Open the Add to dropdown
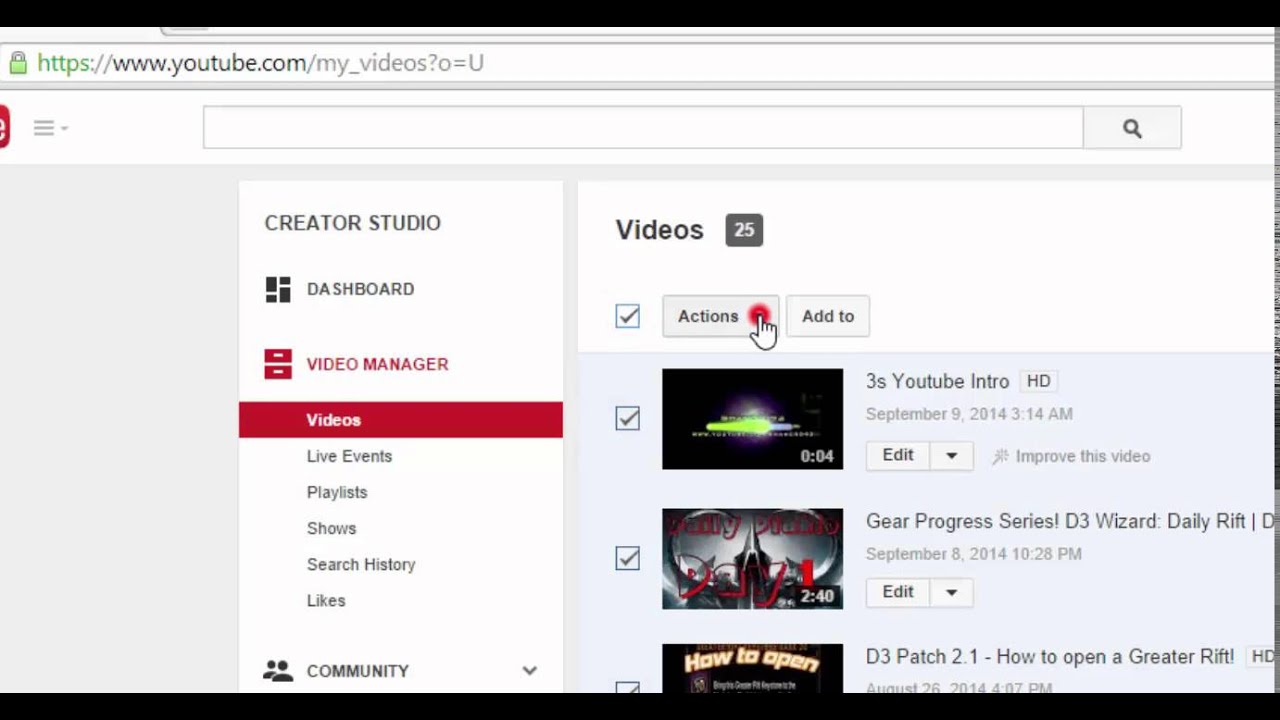 tap(828, 316)
